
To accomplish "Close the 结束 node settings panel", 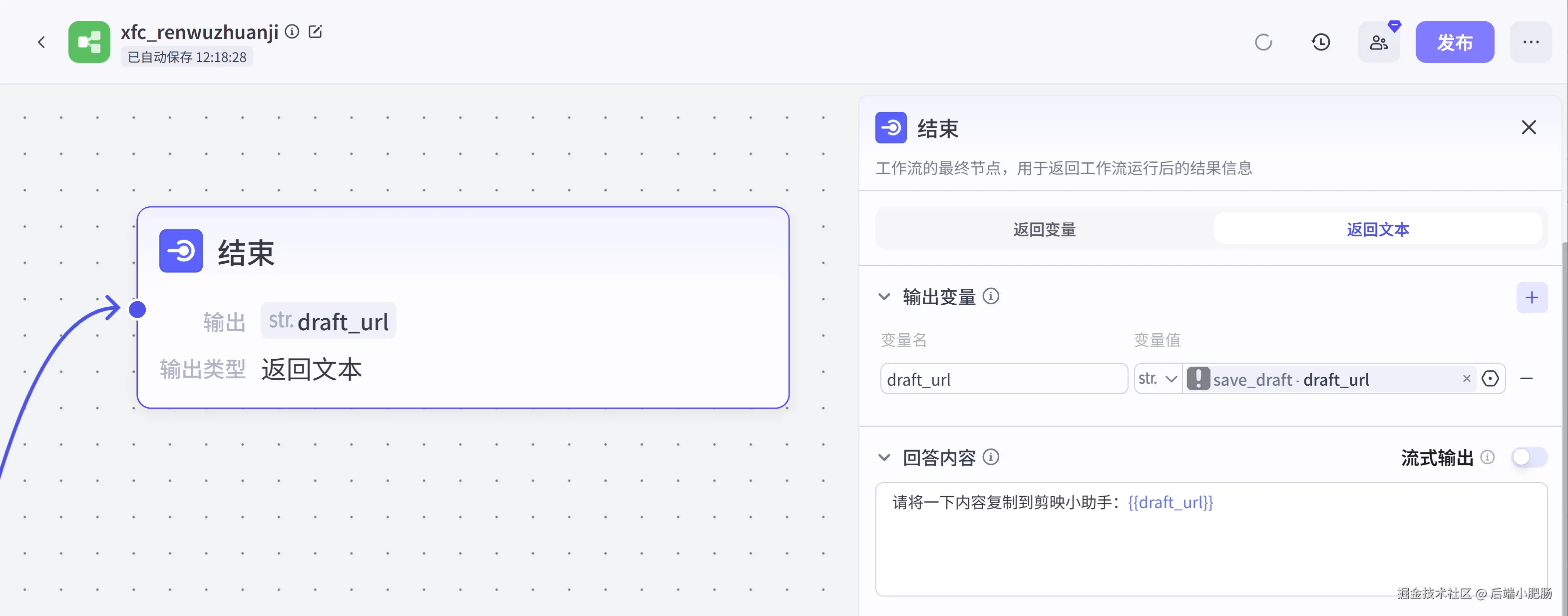I will 1529,127.
